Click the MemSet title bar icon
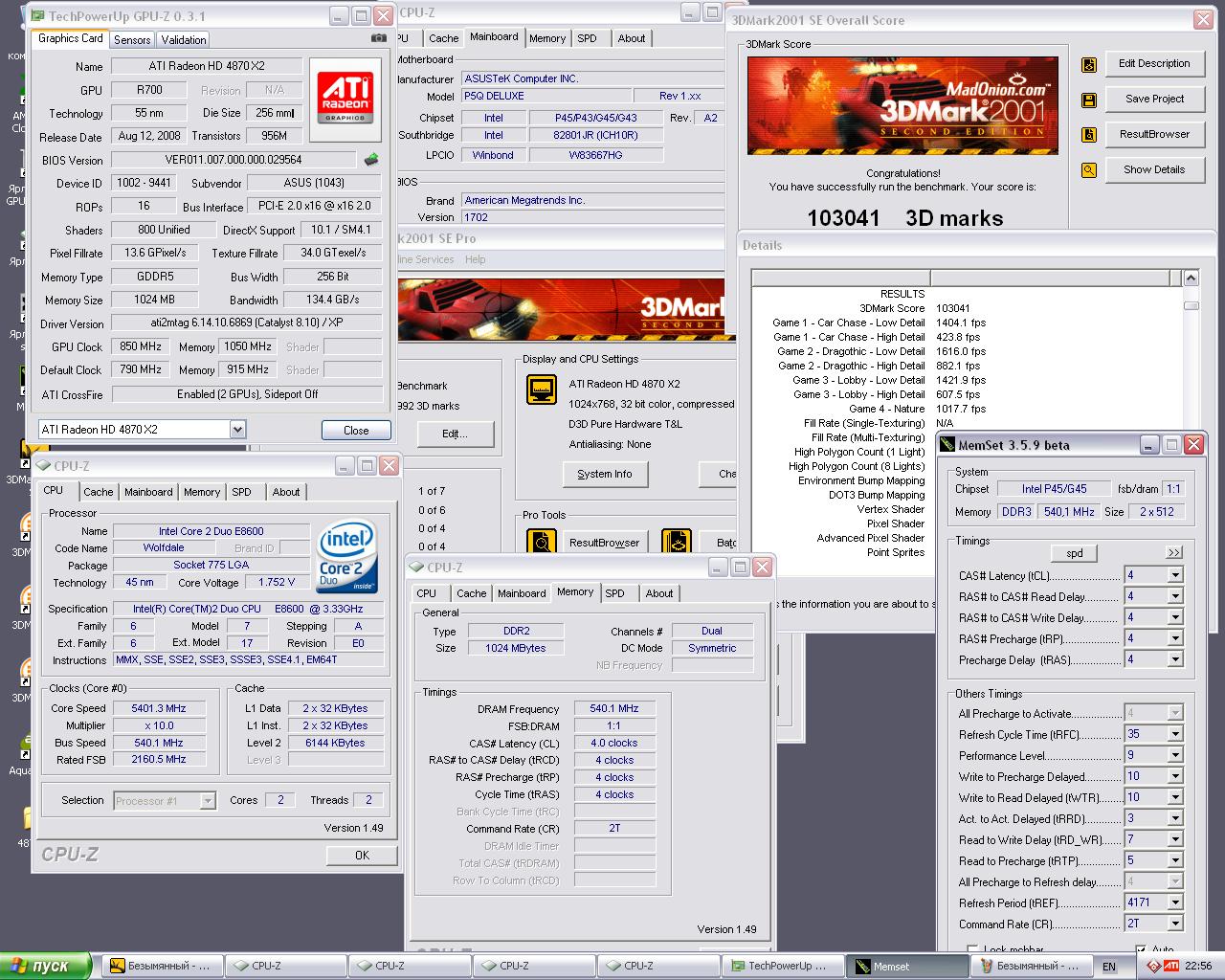The image size is (1225, 980). coord(948,445)
